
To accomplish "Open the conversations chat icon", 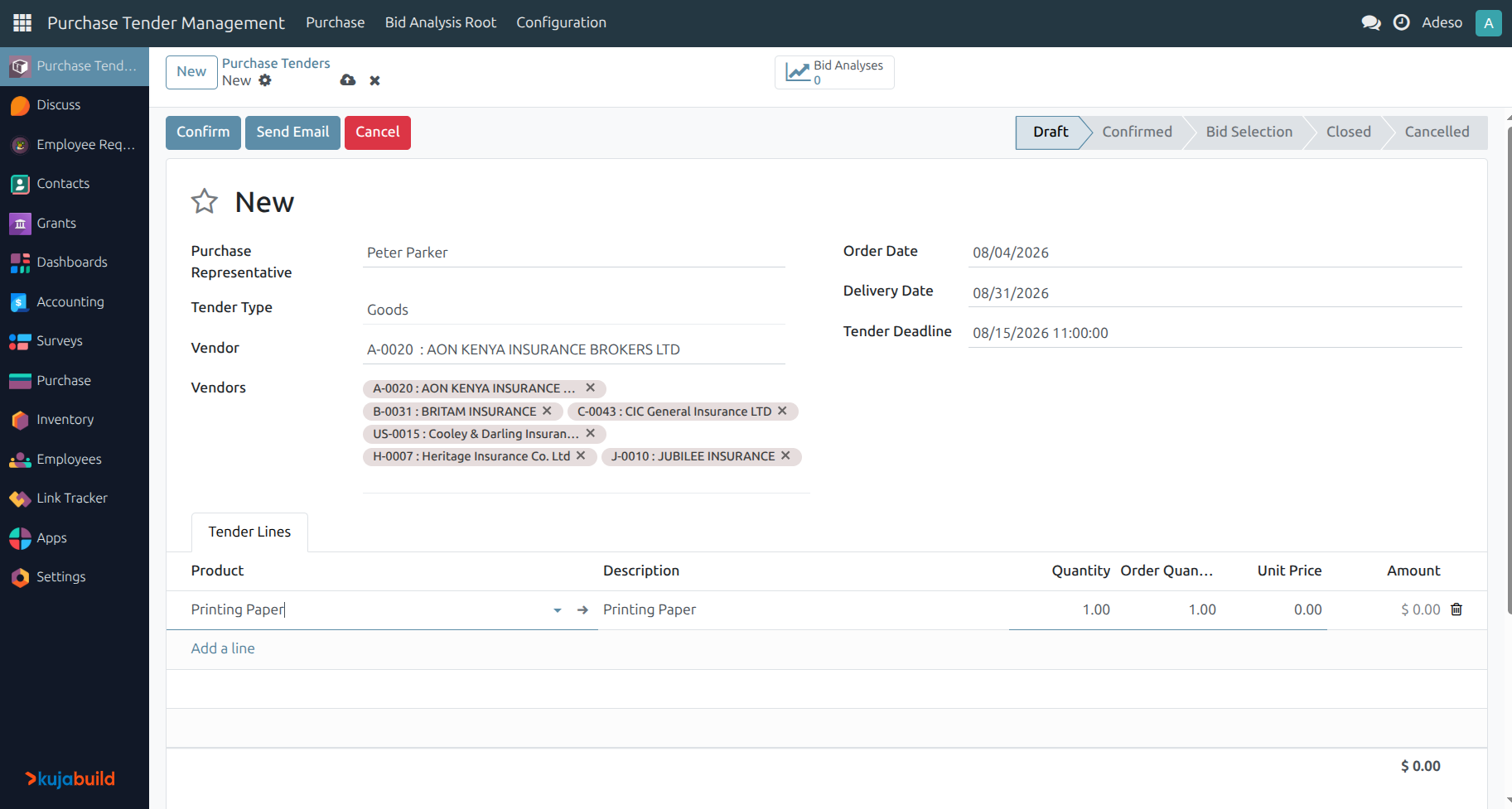I will point(1371,22).
